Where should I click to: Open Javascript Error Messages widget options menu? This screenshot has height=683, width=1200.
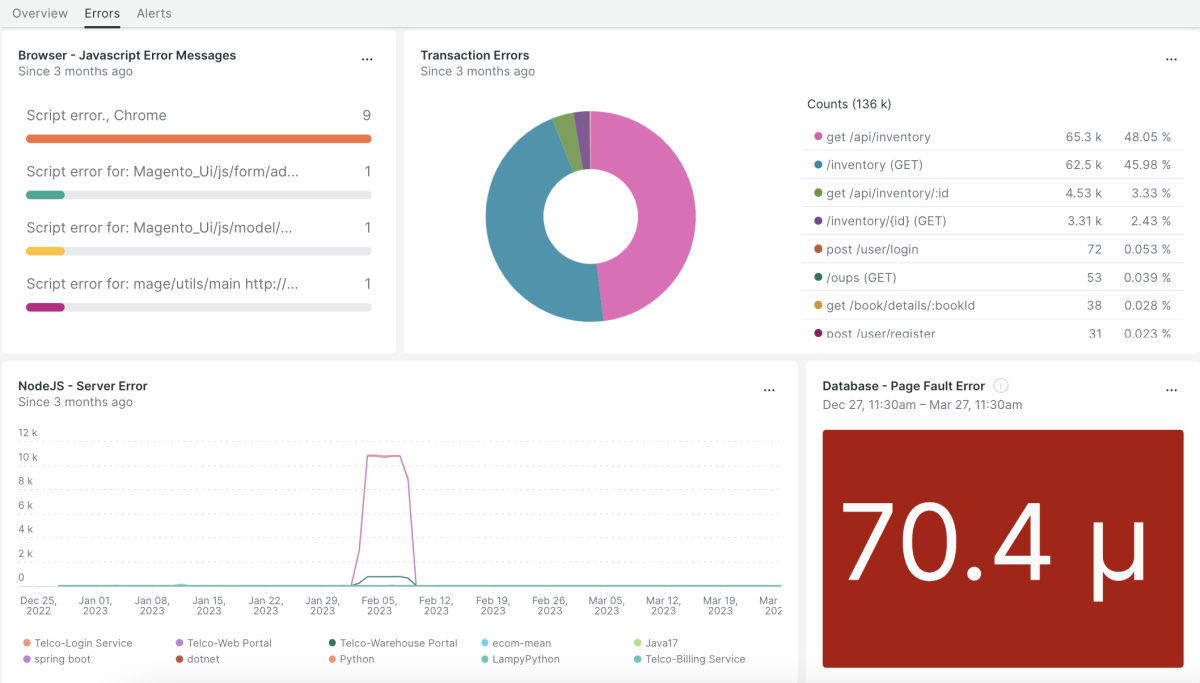[x=367, y=60]
